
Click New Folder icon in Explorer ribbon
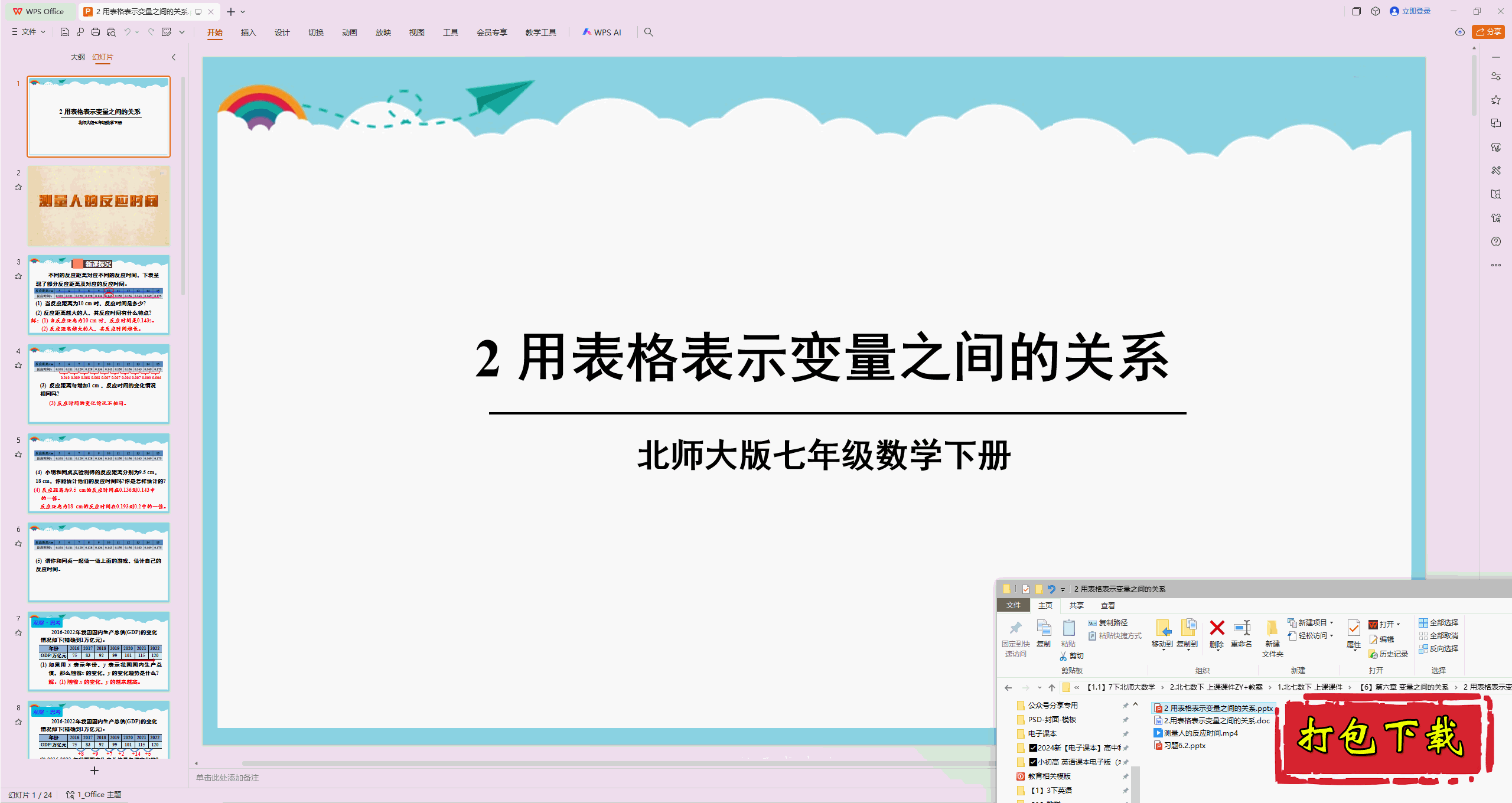point(1273,638)
